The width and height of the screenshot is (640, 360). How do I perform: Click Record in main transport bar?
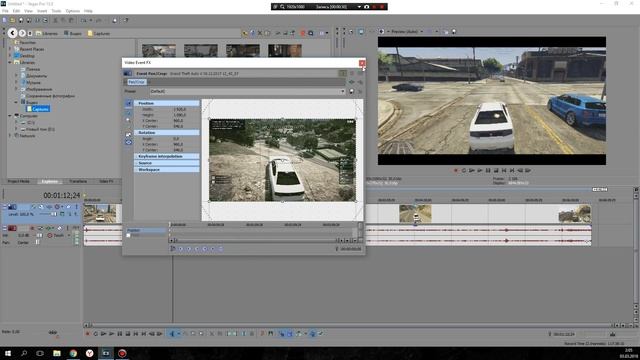87,334
